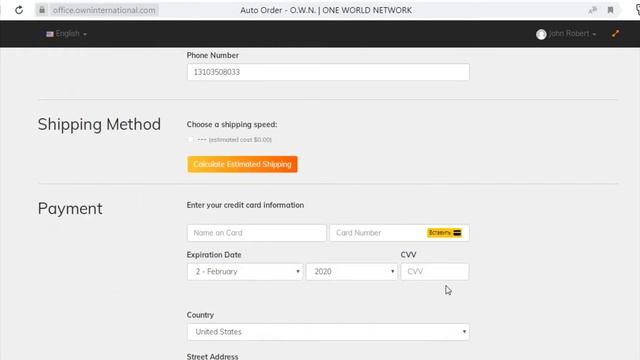This screenshot has height=360, width=640.
Task: Click Calculate Estimated Shipping button
Action: point(242,164)
